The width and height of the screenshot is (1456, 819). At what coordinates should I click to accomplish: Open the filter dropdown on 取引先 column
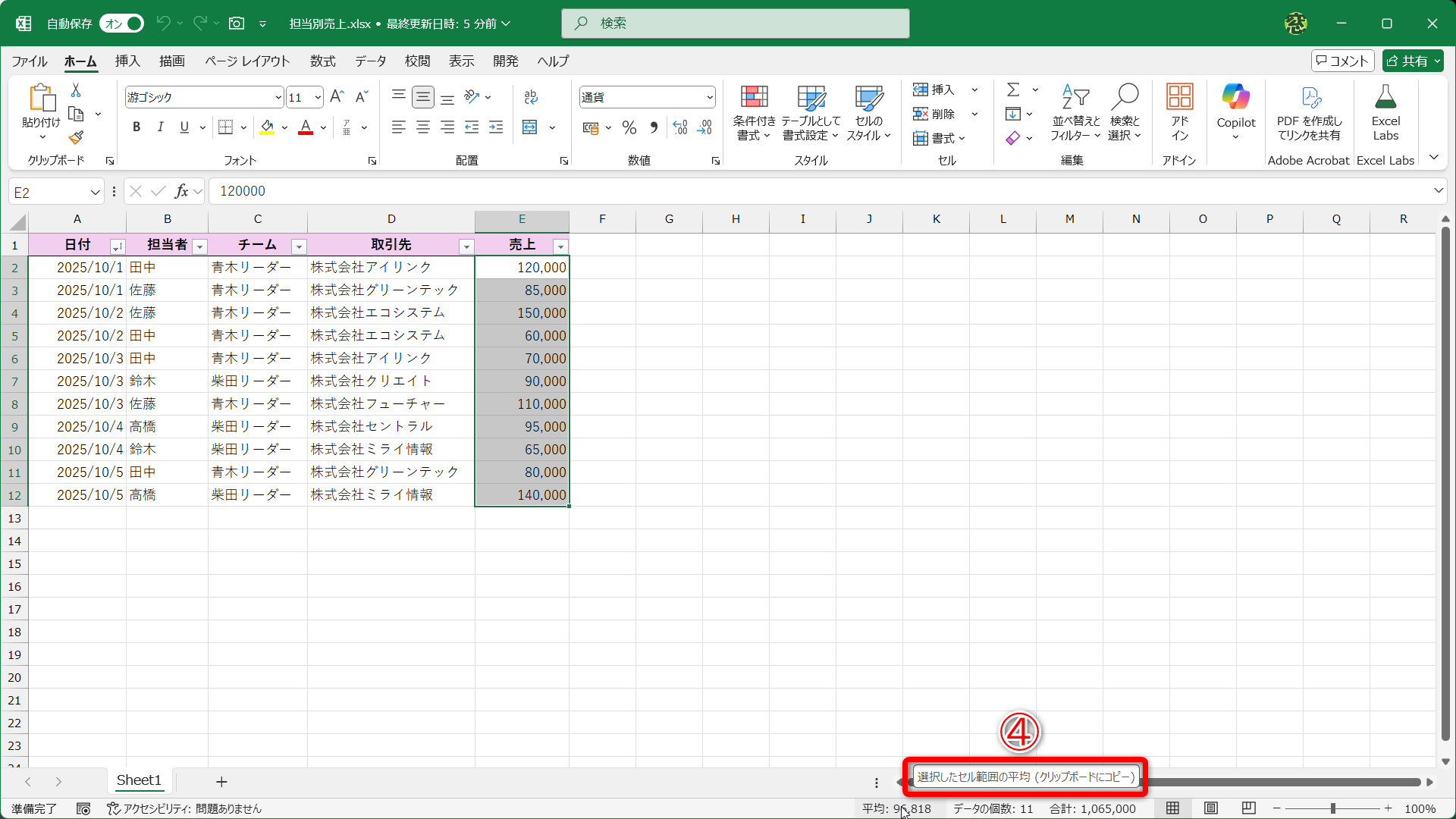point(466,246)
